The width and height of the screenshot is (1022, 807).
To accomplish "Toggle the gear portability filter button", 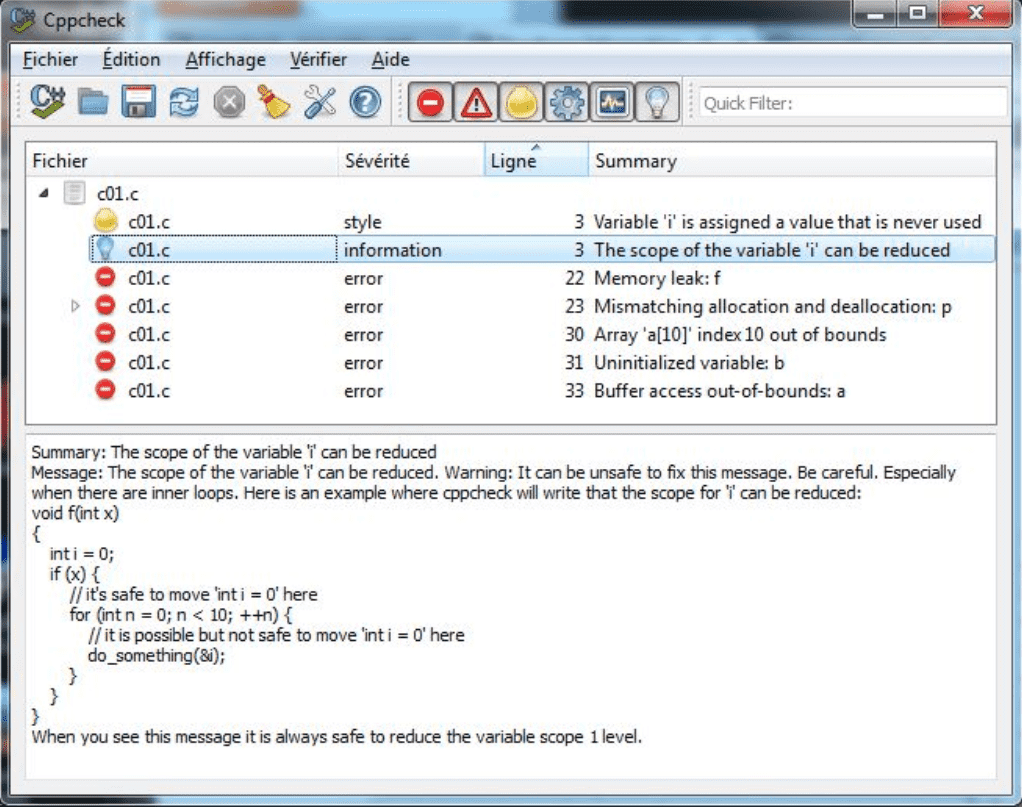I will click(567, 102).
